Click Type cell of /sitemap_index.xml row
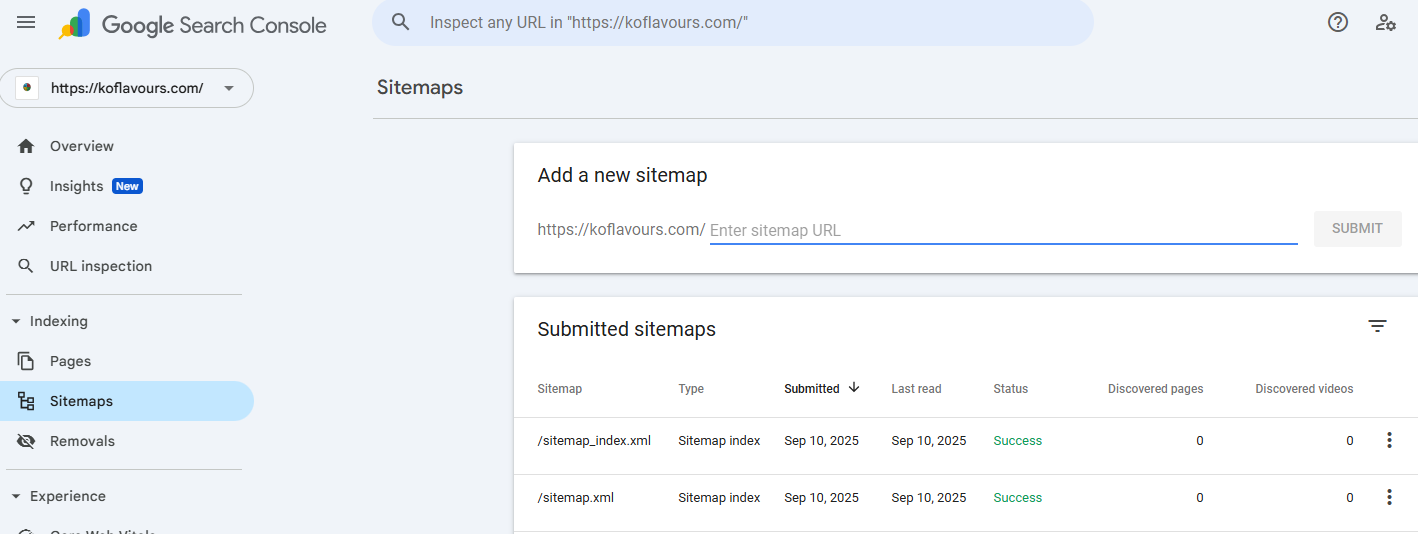The image size is (1418, 534). pos(719,441)
